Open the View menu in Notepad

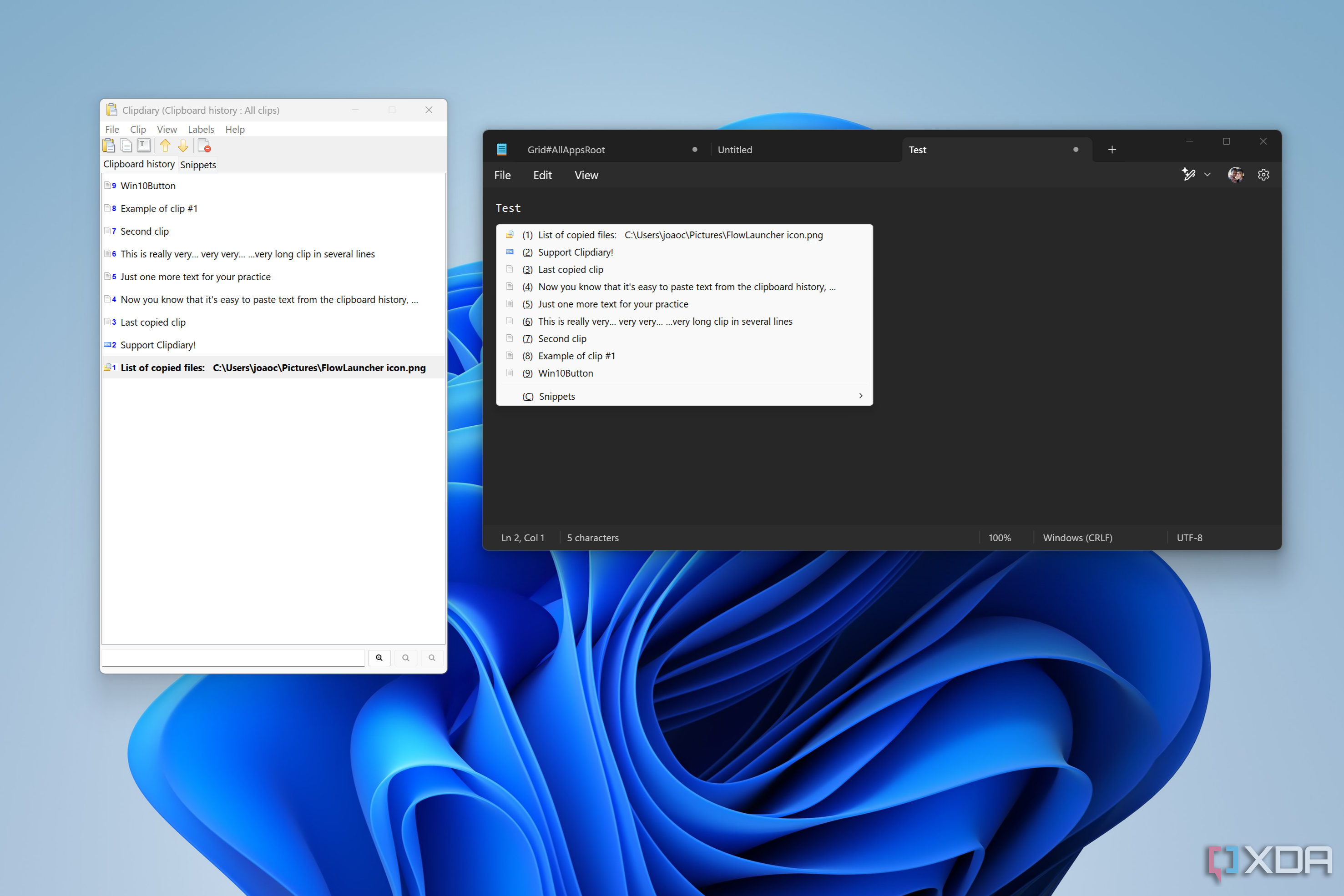pos(586,174)
